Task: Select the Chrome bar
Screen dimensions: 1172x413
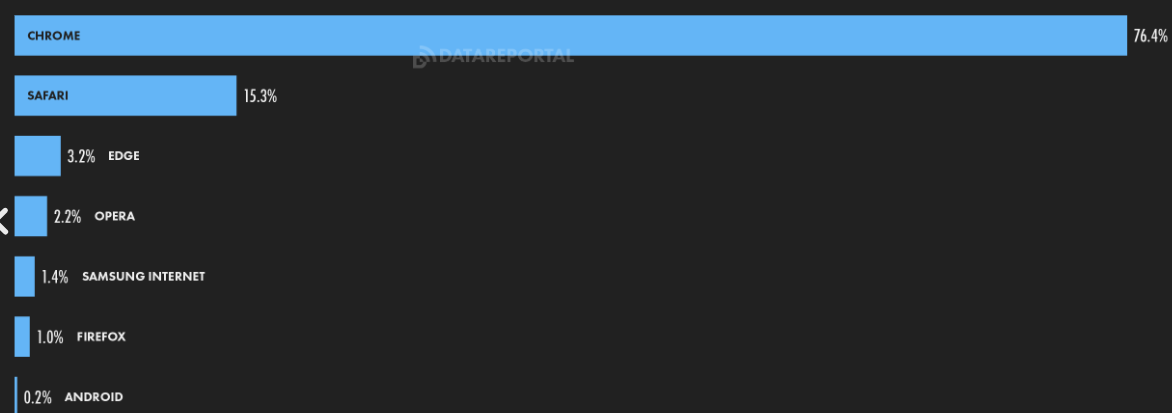Action: [x=570, y=35]
